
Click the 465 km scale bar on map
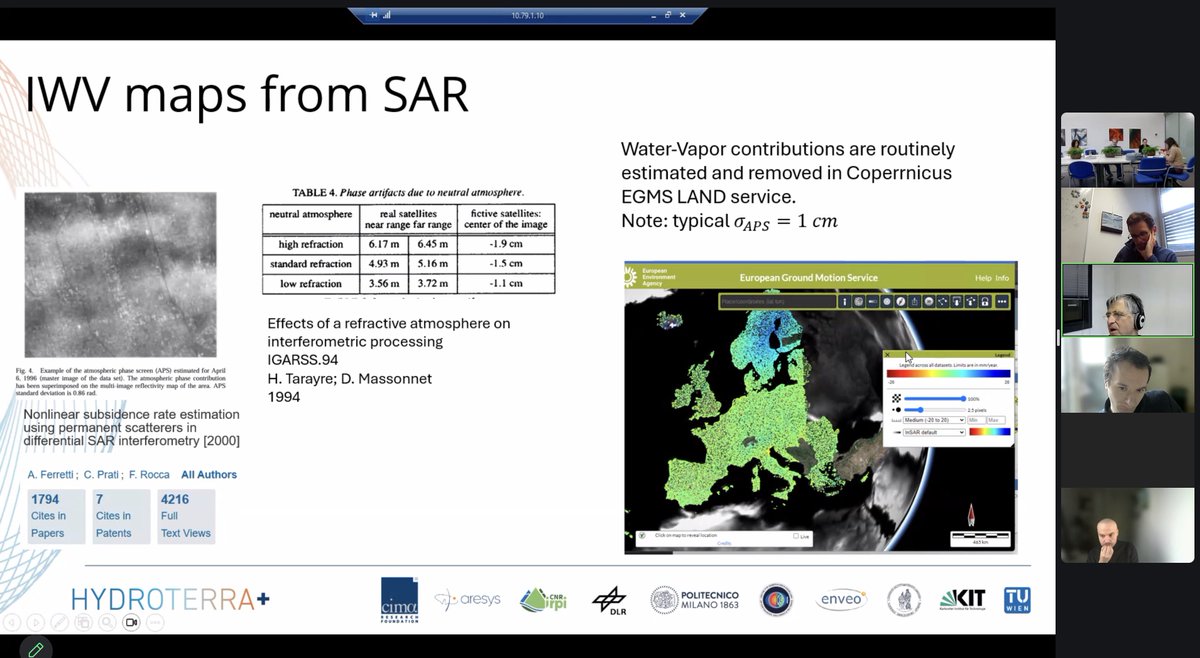coord(980,539)
